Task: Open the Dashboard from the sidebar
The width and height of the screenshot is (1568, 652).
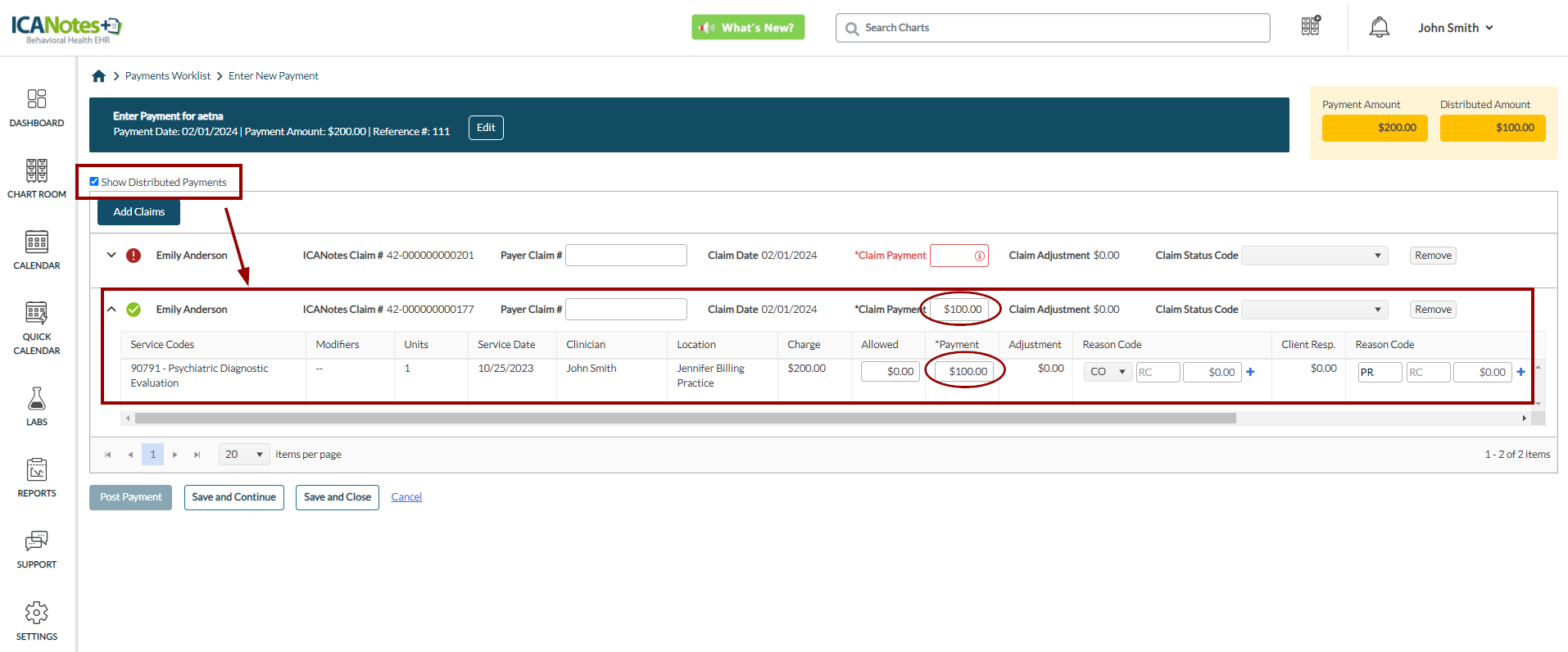Action: coord(37,108)
